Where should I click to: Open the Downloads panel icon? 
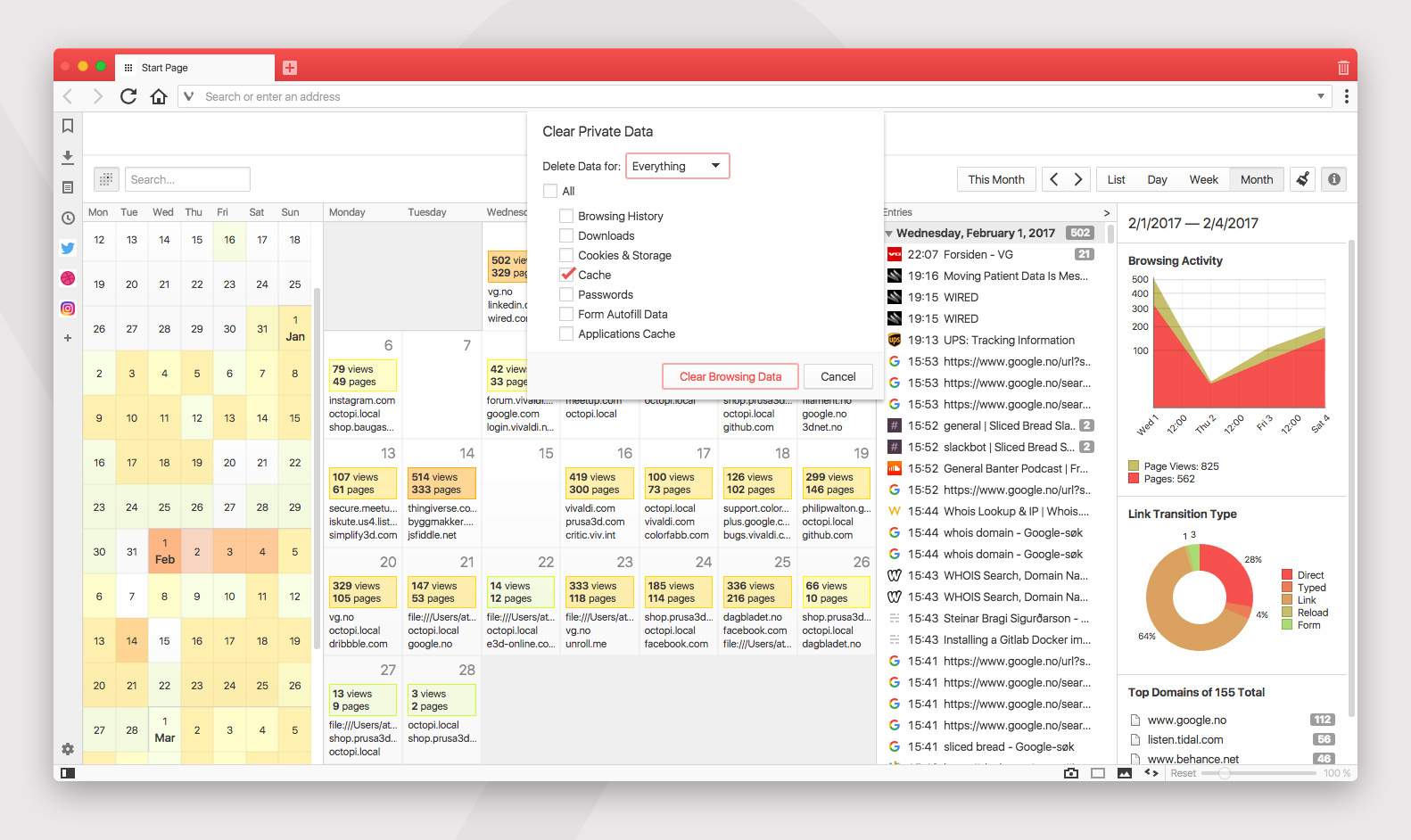pos(68,157)
